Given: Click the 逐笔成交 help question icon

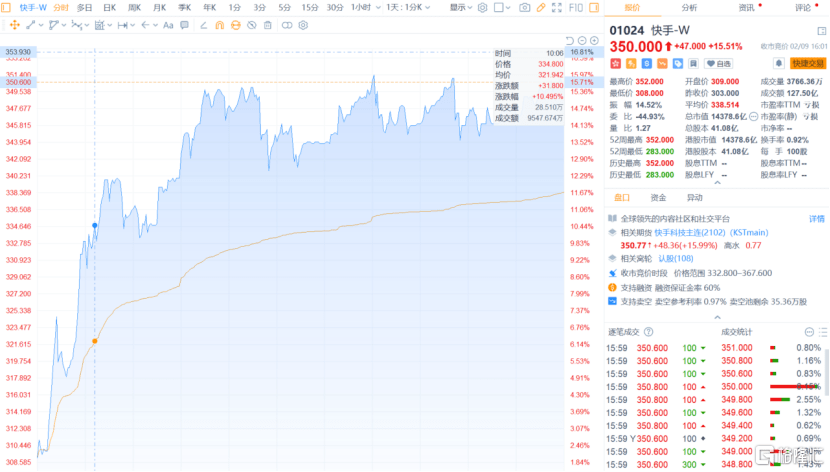Looking at the screenshot, I should point(648,332).
